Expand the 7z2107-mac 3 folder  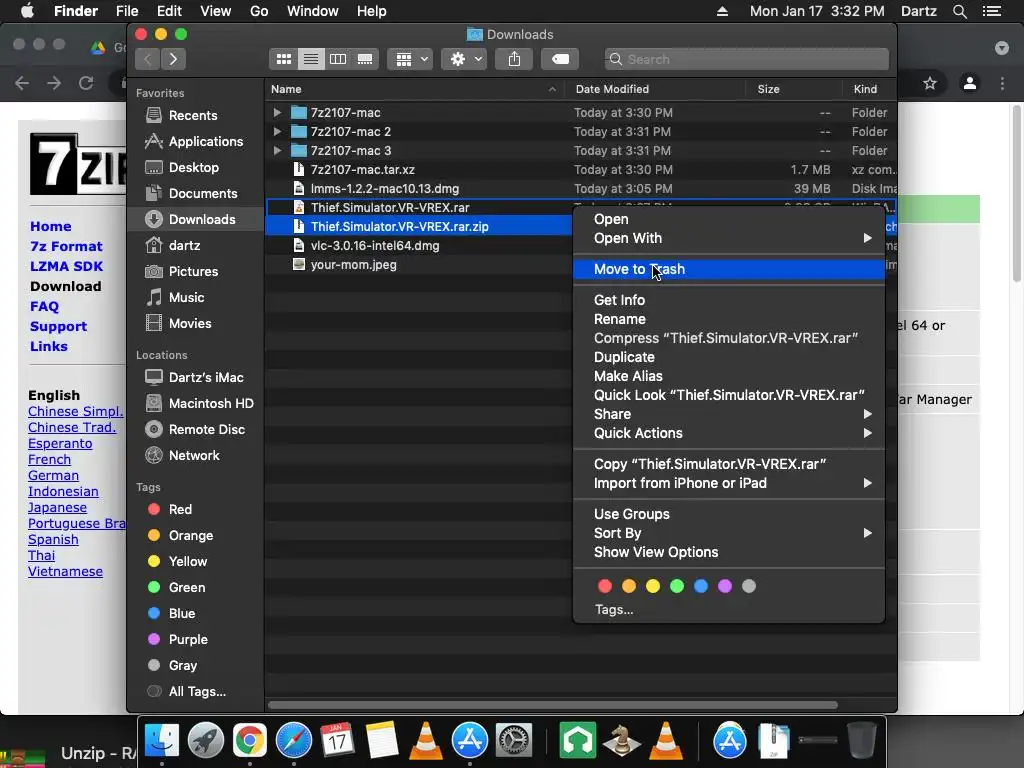(277, 150)
